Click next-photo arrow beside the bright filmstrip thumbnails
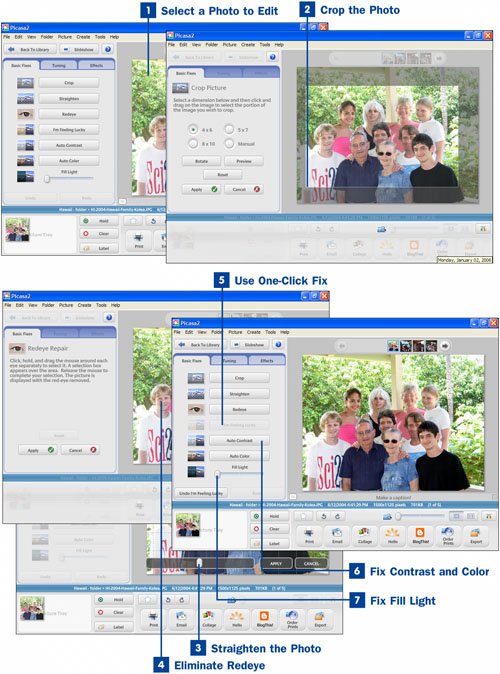 445,345
